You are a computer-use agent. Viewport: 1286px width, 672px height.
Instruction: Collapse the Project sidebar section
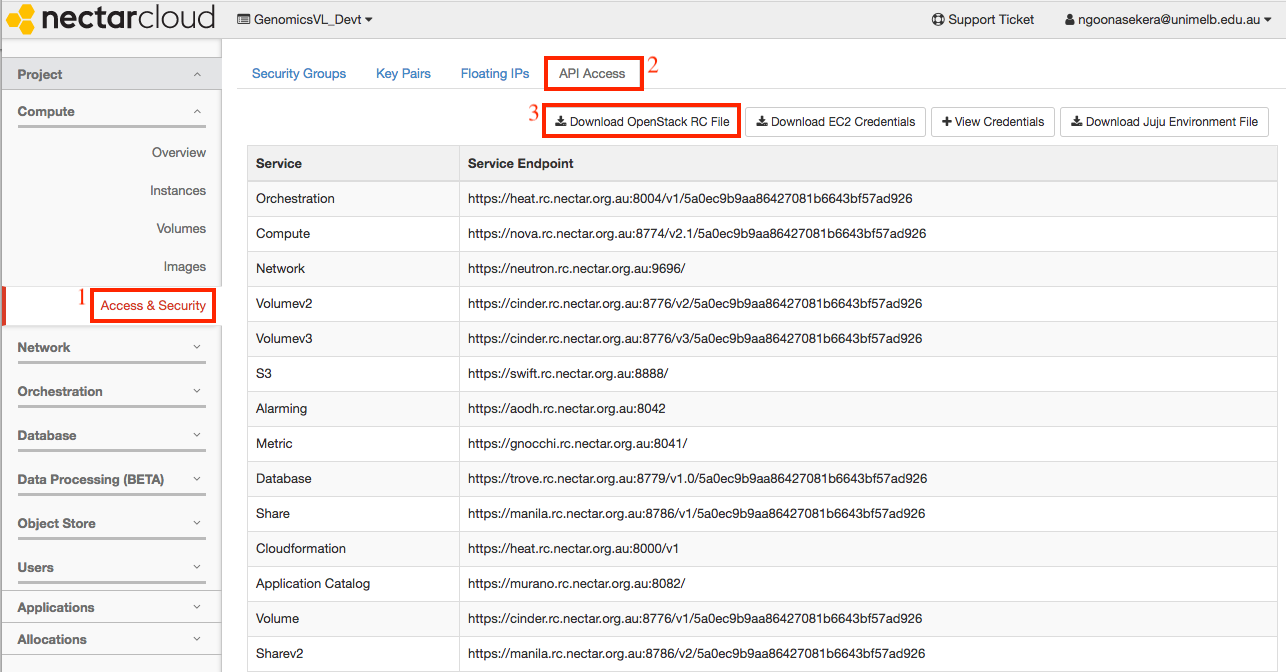(x=110, y=74)
